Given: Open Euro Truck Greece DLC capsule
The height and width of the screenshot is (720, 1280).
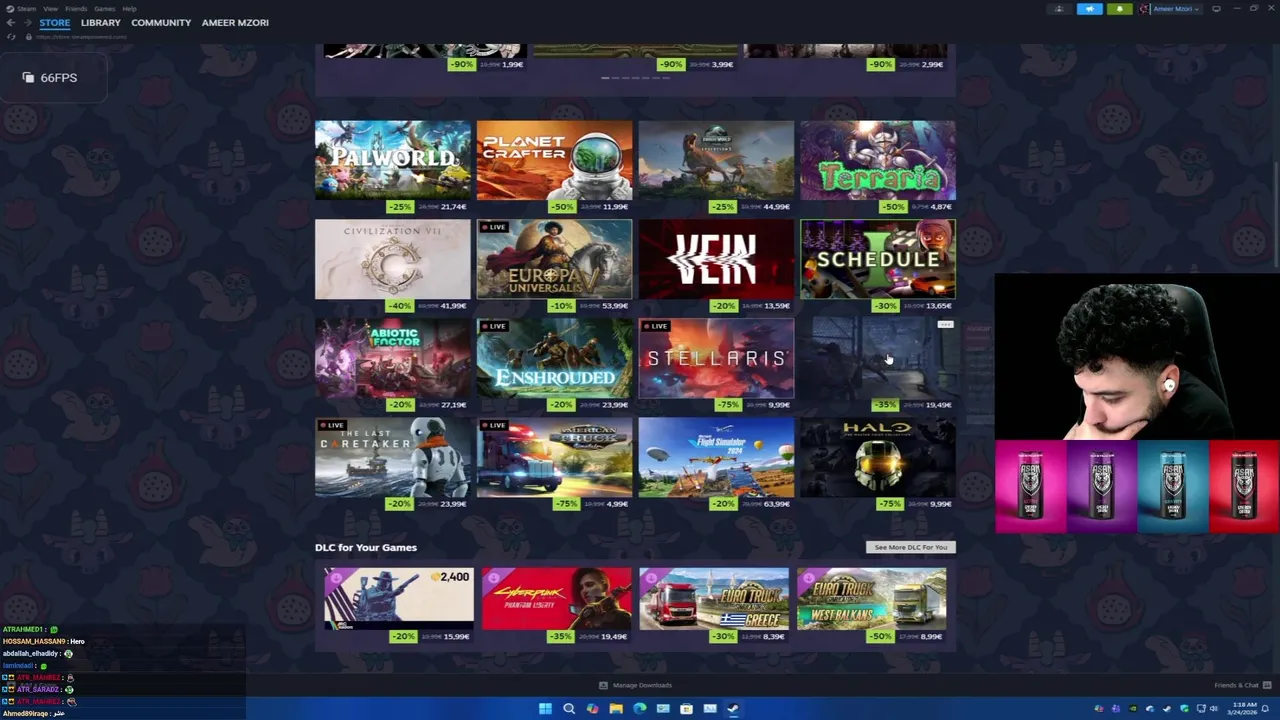Looking at the screenshot, I should [714, 599].
